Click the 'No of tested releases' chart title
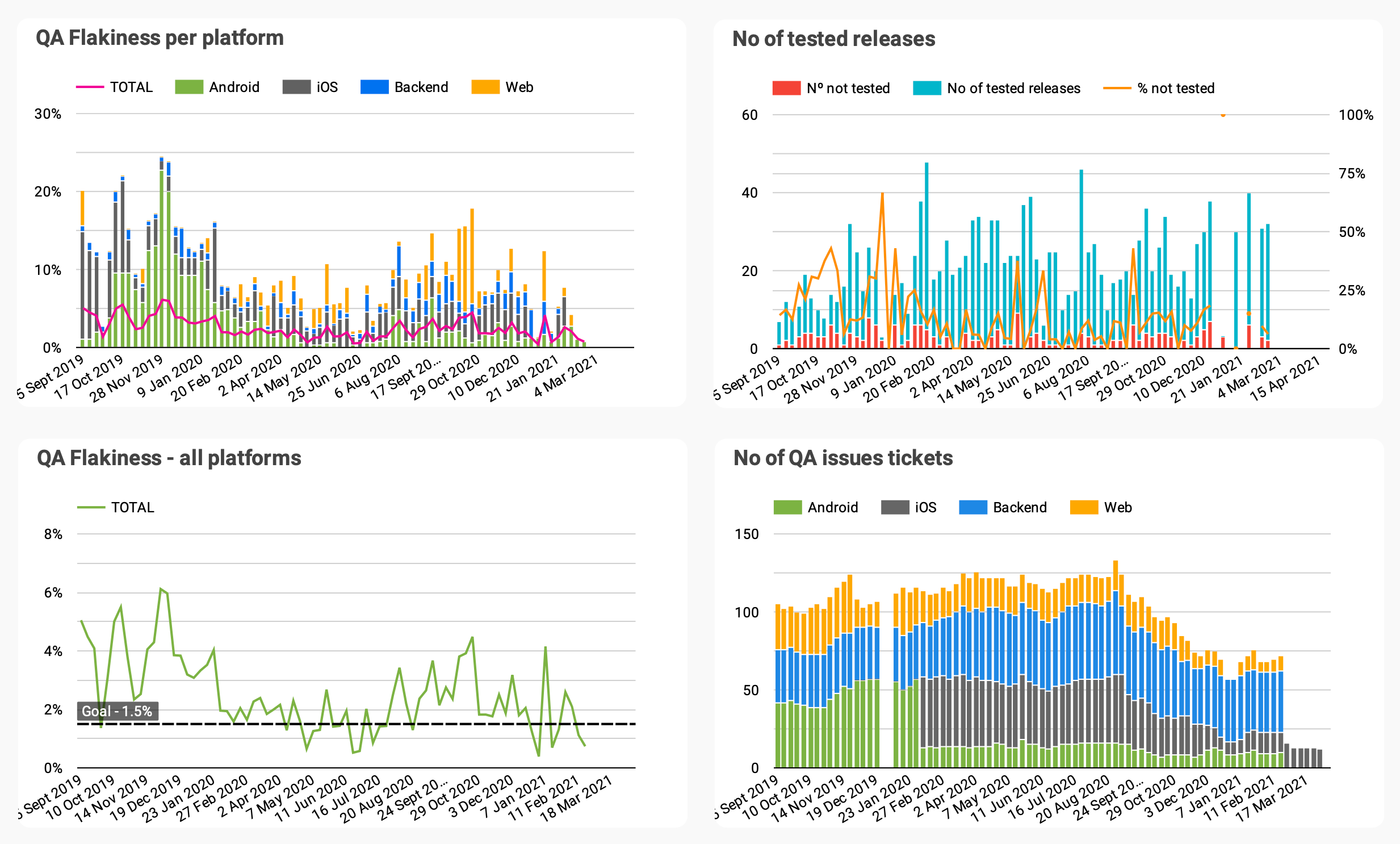The width and height of the screenshot is (1400, 844). [833, 39]
